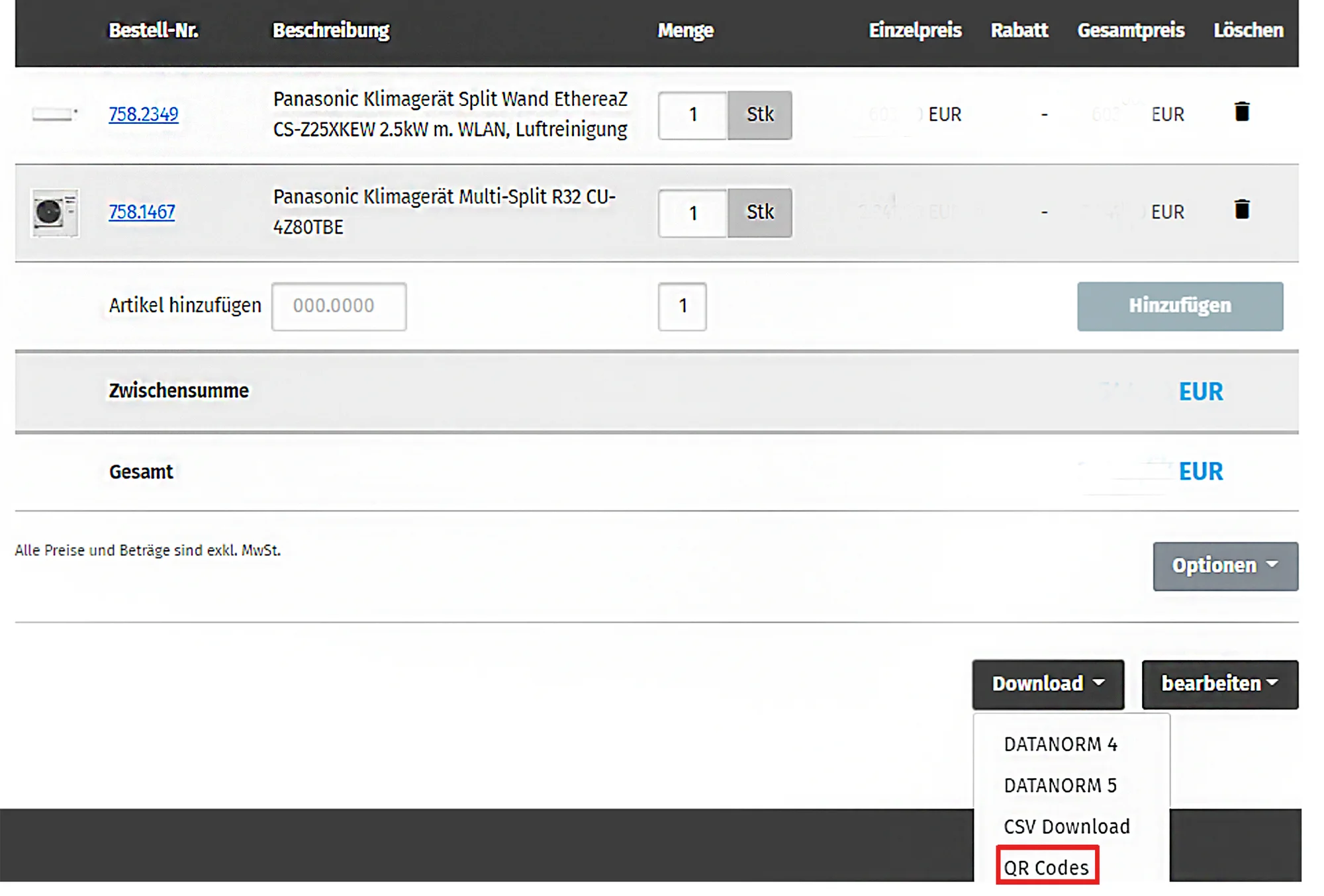Open the bearbeiten dropdown
Screen dimensions: 1324x896
tap(1219, 684)
